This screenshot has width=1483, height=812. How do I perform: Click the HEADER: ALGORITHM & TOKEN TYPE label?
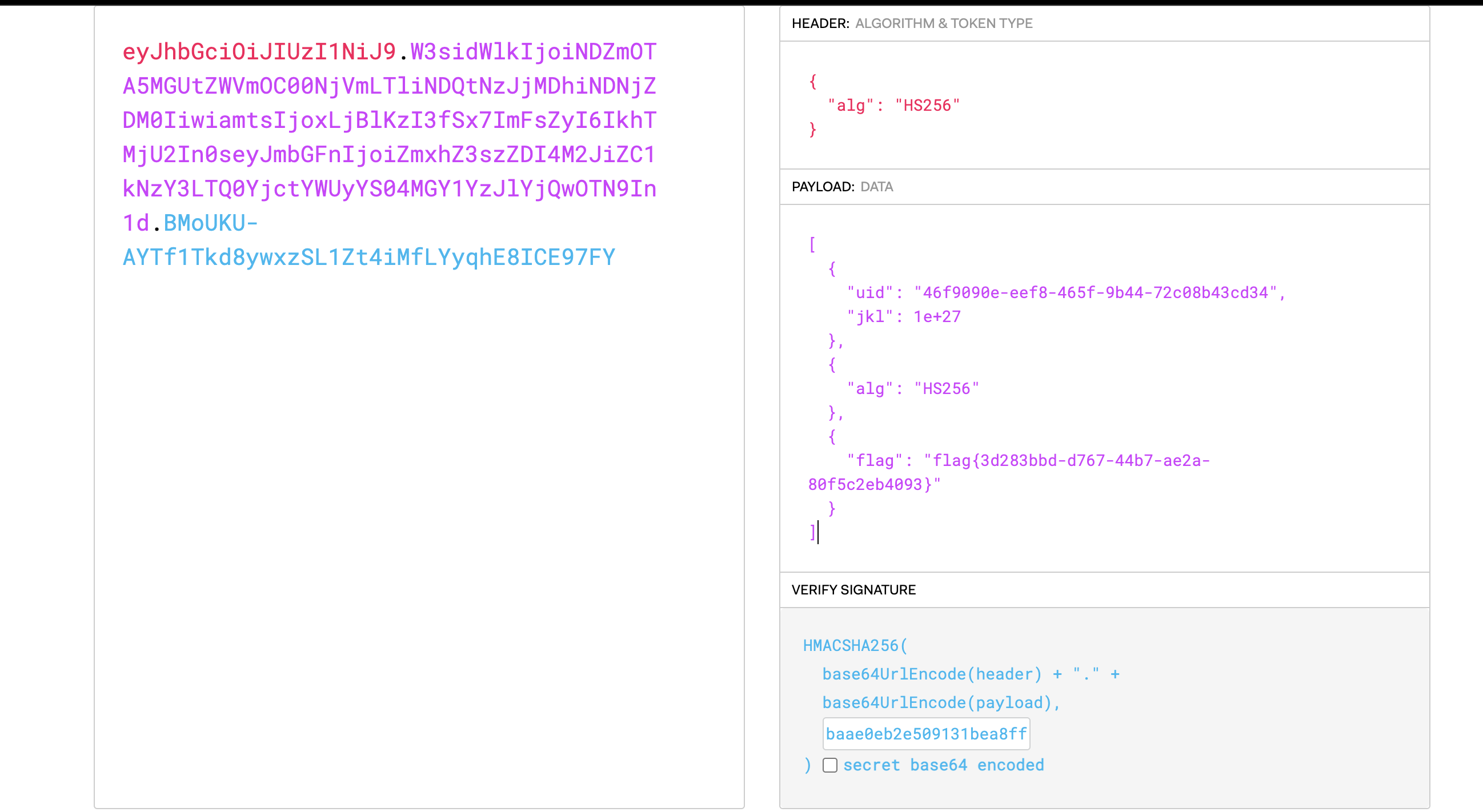912,23
